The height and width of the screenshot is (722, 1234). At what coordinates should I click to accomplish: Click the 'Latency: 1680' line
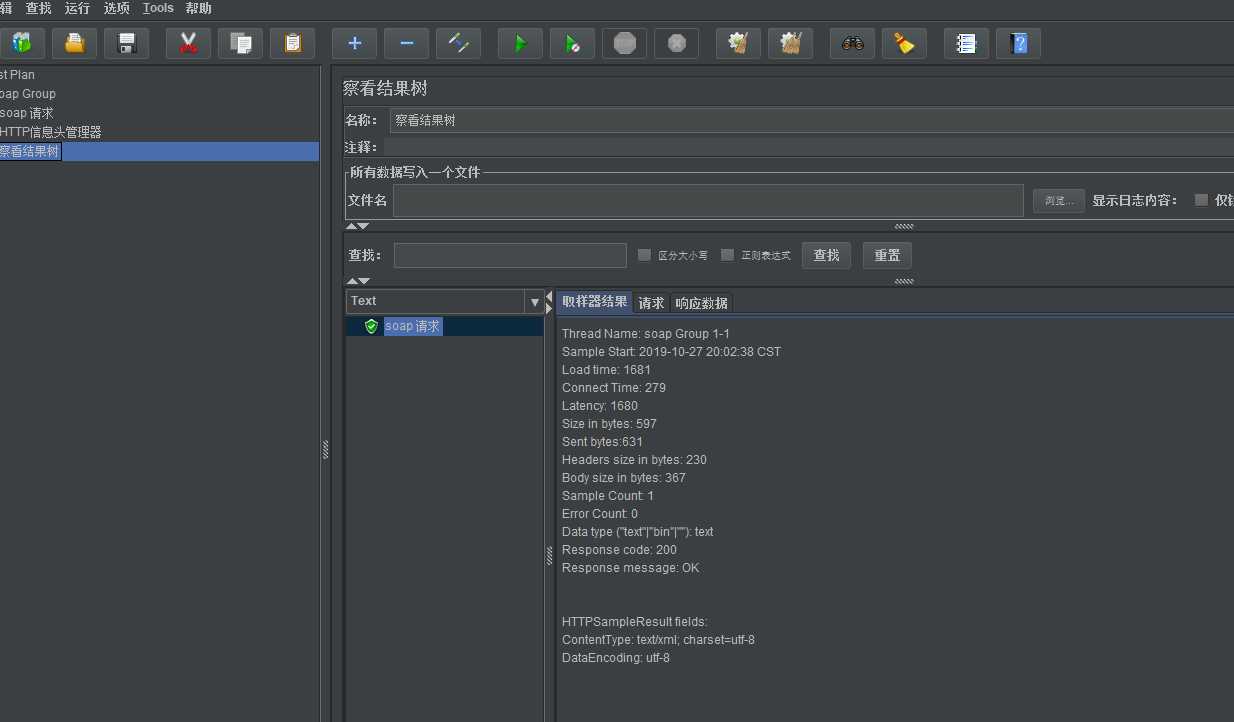pos(600,406)
